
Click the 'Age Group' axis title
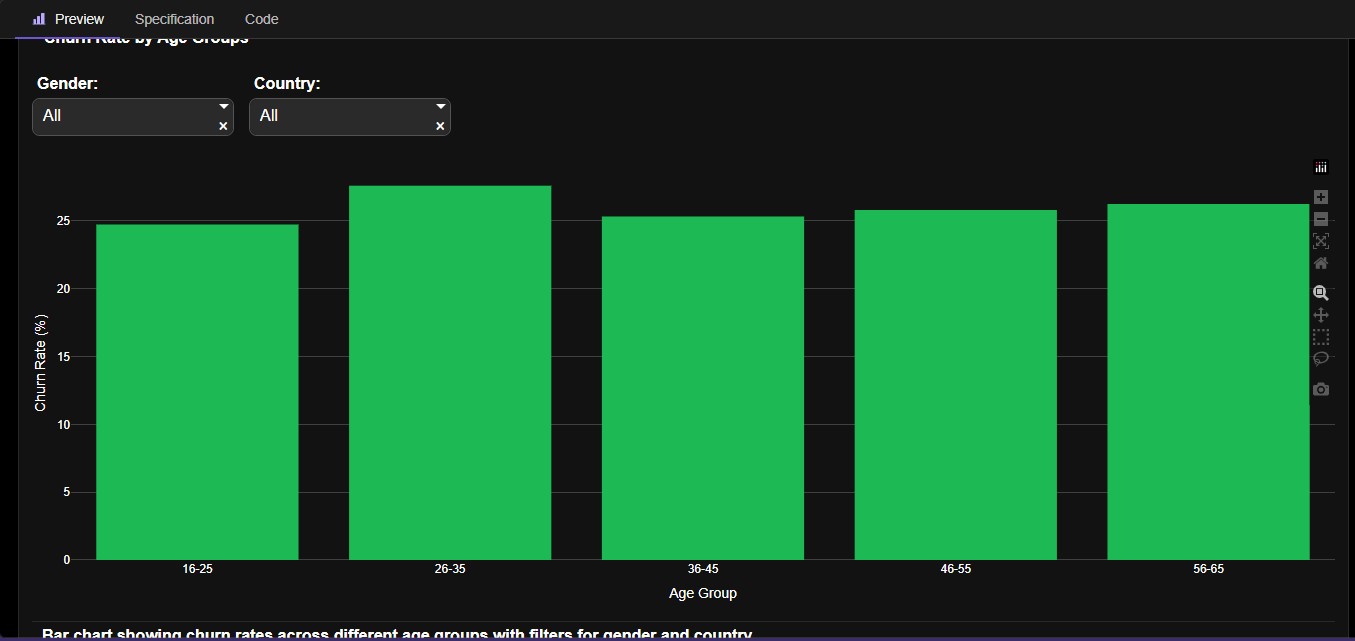[x=703, y=593]
